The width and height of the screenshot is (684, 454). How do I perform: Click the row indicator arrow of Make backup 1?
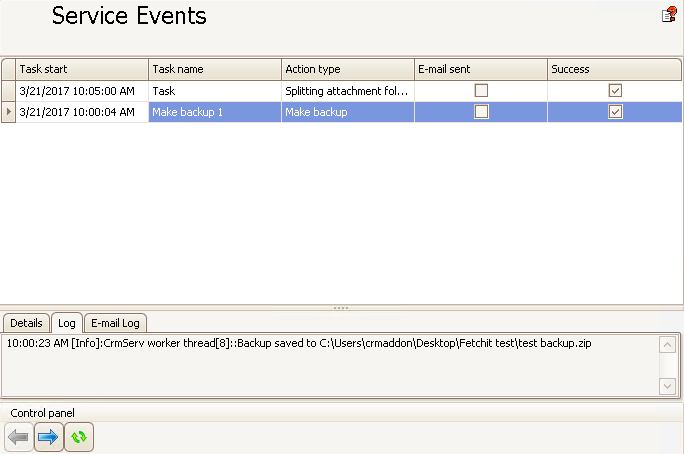[x=8, y=112]
